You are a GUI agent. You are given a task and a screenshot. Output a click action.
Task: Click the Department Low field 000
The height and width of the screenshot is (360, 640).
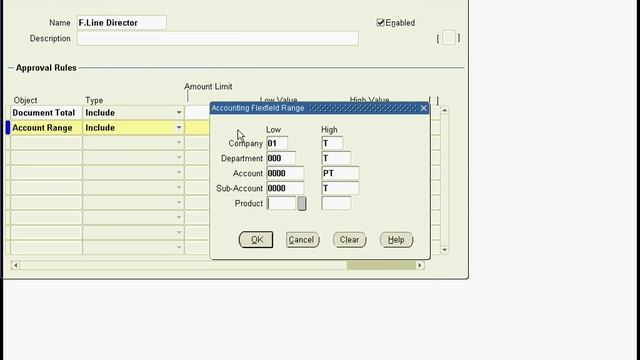pos(281,158)
